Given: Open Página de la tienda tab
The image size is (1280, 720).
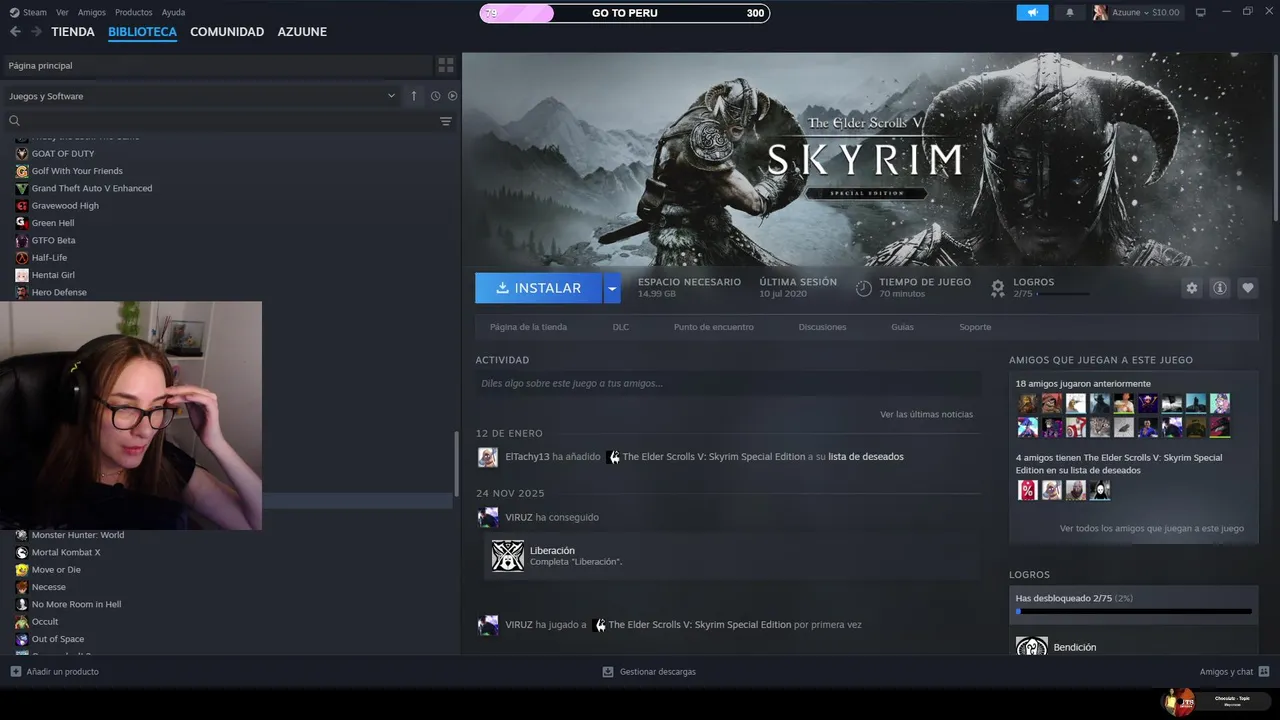Looking at the screenshot, I should pos(528,327).
